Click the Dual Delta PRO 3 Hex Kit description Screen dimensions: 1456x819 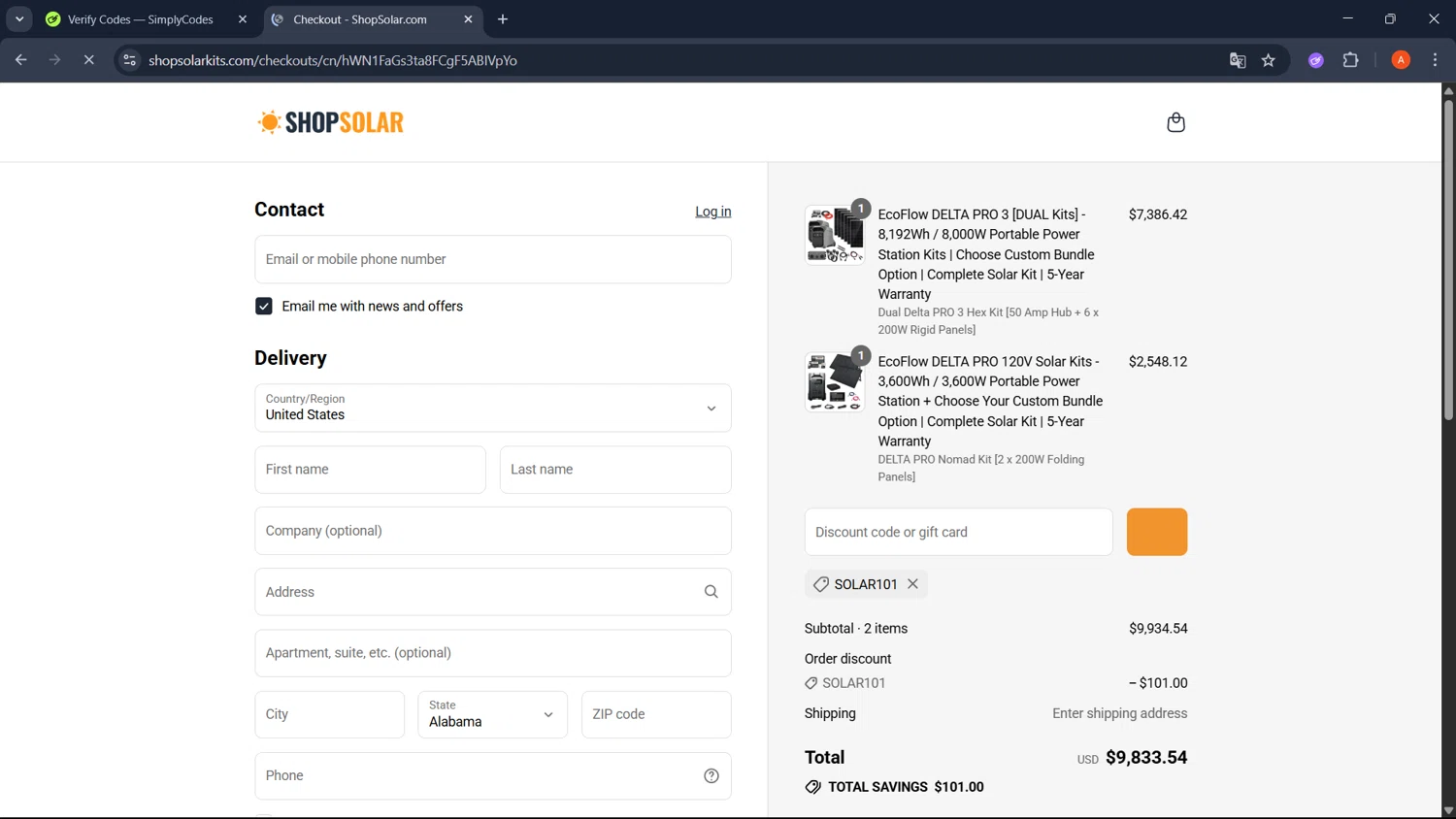[x=988, y=321]
